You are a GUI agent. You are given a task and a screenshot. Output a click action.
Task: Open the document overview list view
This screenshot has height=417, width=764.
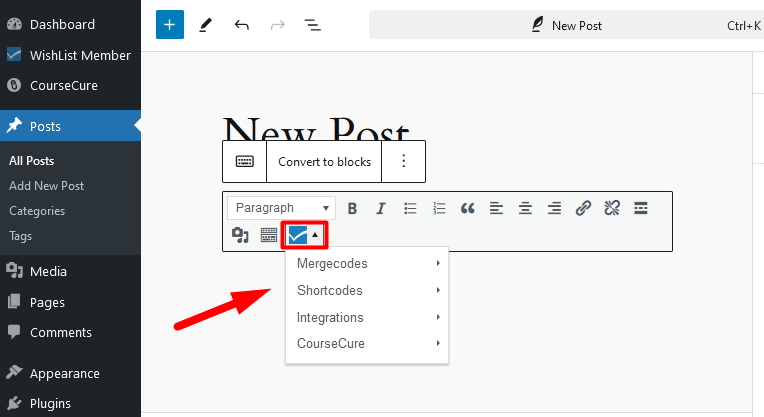312,25
